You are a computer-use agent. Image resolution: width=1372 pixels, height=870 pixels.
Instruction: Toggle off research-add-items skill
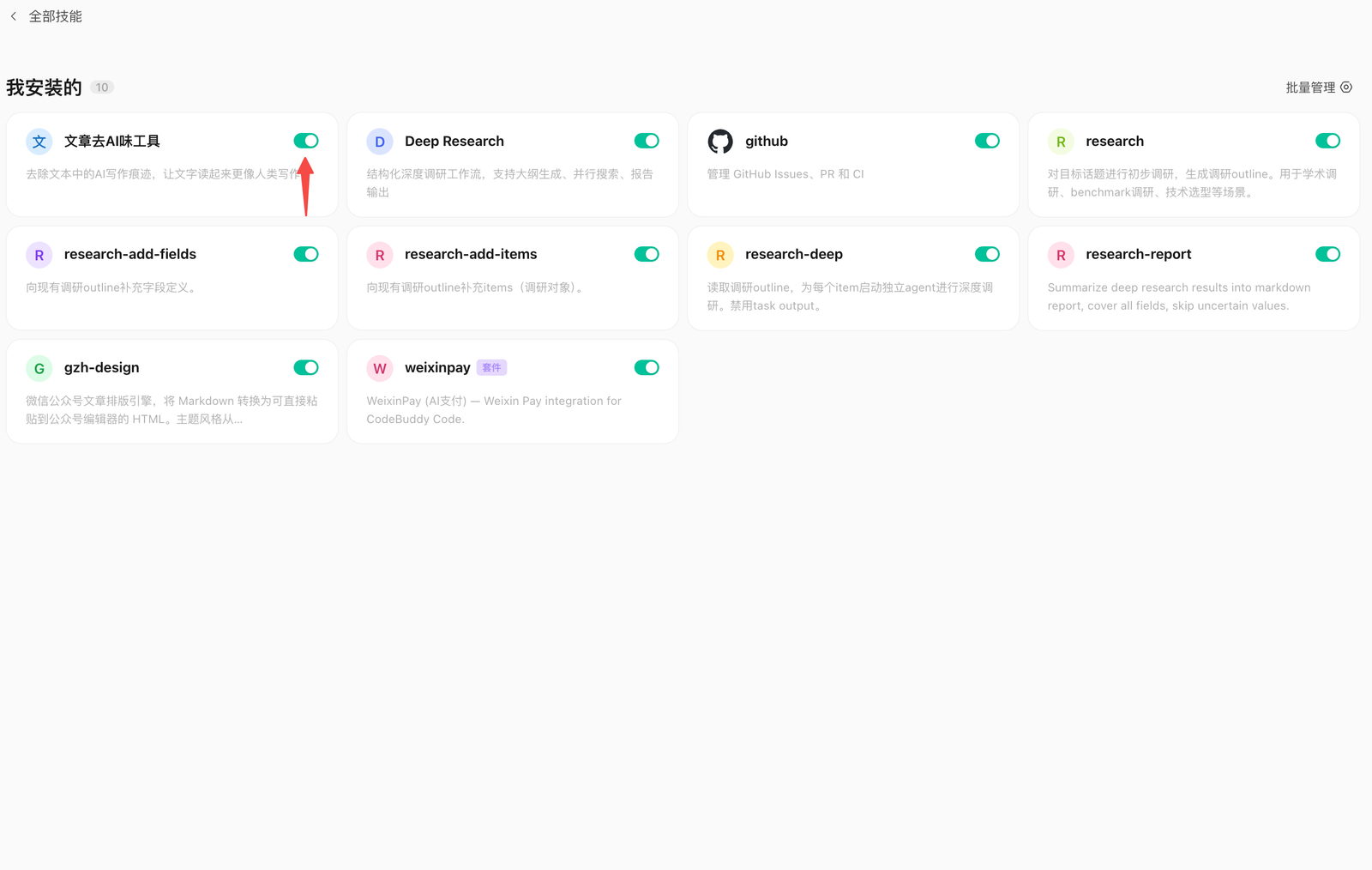click(x=647, y=254)
